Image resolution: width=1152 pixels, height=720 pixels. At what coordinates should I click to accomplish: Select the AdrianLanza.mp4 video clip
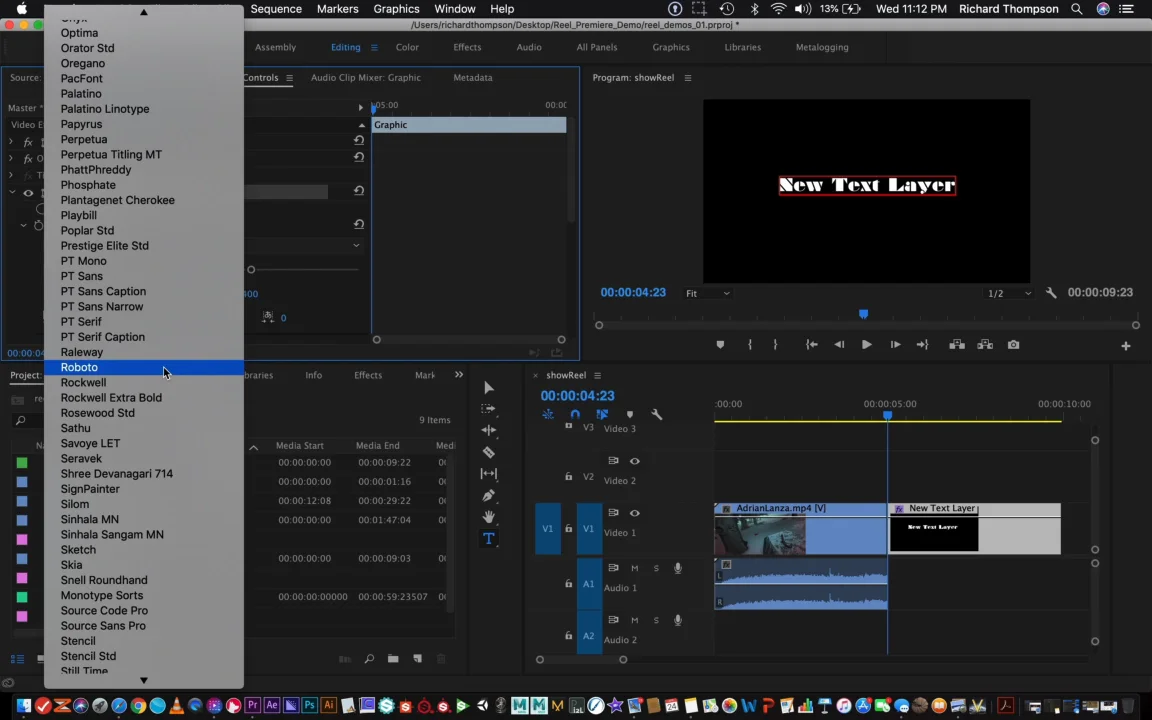coord(800,529)
